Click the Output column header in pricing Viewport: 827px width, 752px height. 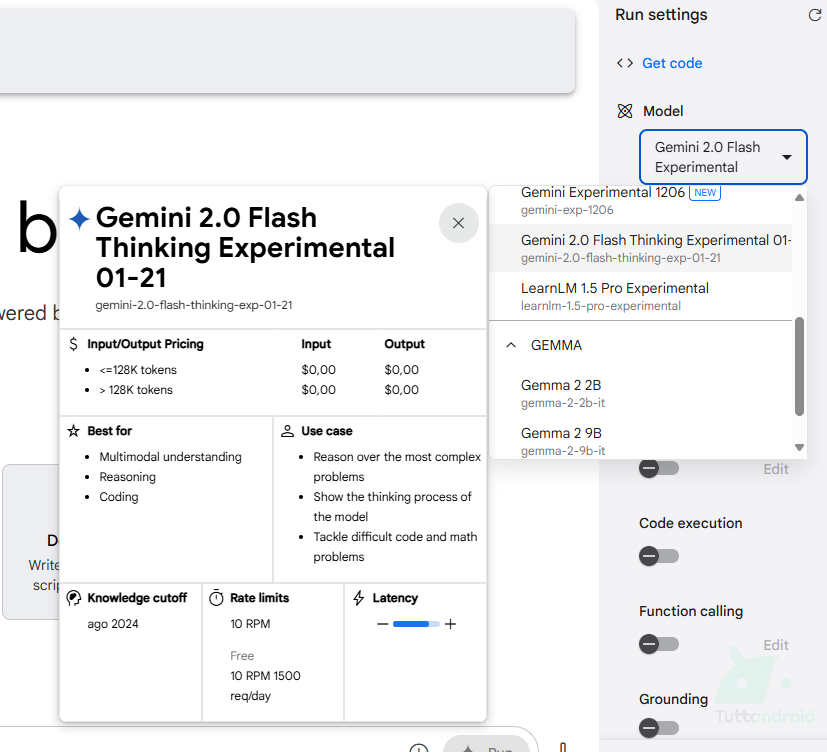click(405, 344)
